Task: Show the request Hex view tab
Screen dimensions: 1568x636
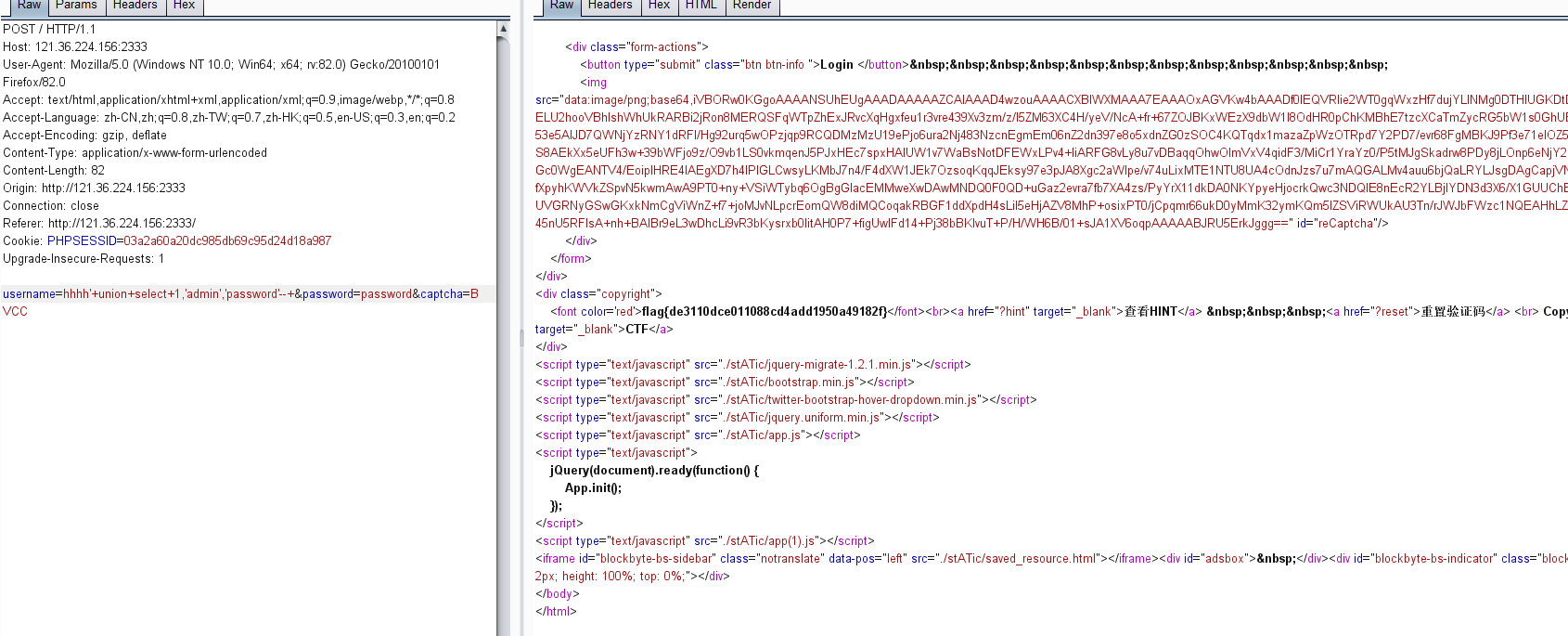Action: pyautogui.click(x=184, y=6)
